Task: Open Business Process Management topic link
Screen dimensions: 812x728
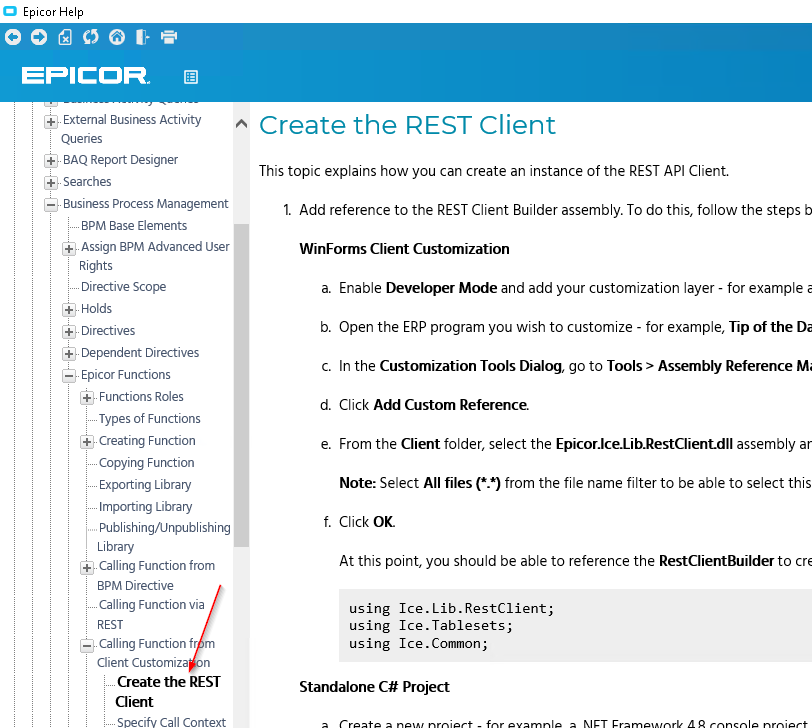Action: click(x=145, y=204)
